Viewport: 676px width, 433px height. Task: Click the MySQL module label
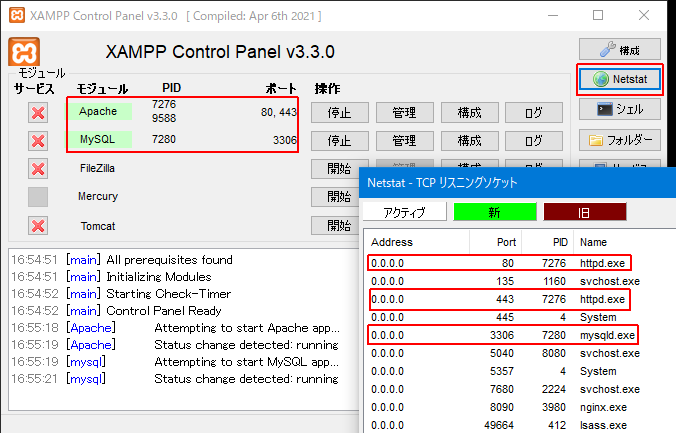(99, 139)
